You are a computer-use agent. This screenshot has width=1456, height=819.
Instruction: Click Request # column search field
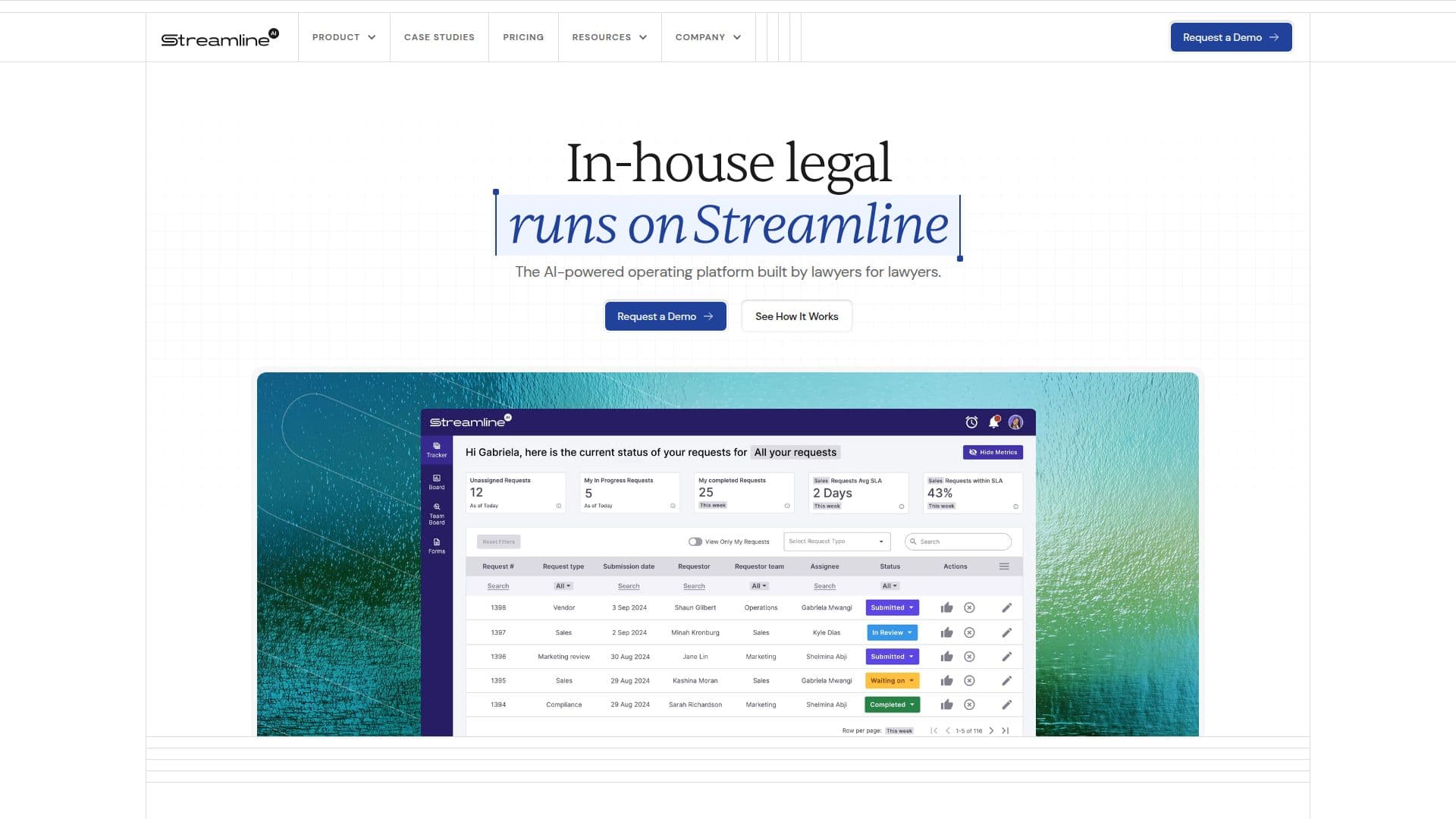pos(498,586)
